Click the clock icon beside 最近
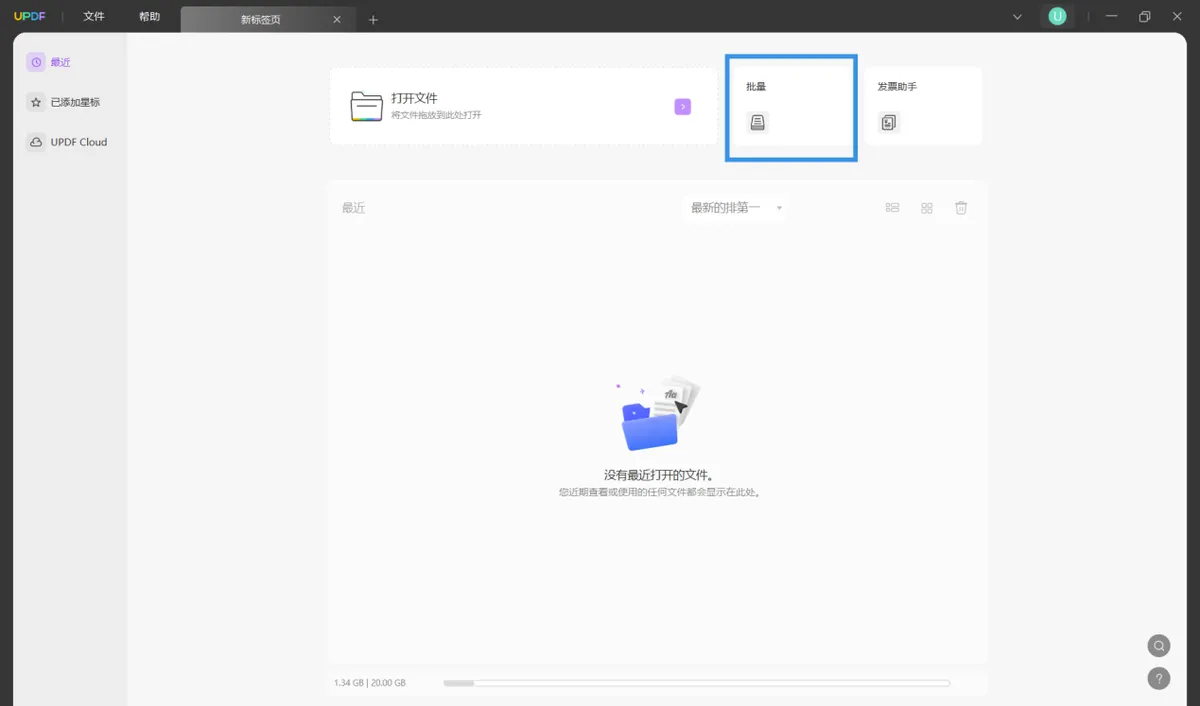Screen dimensions: 1200x706 pos(36,62)
